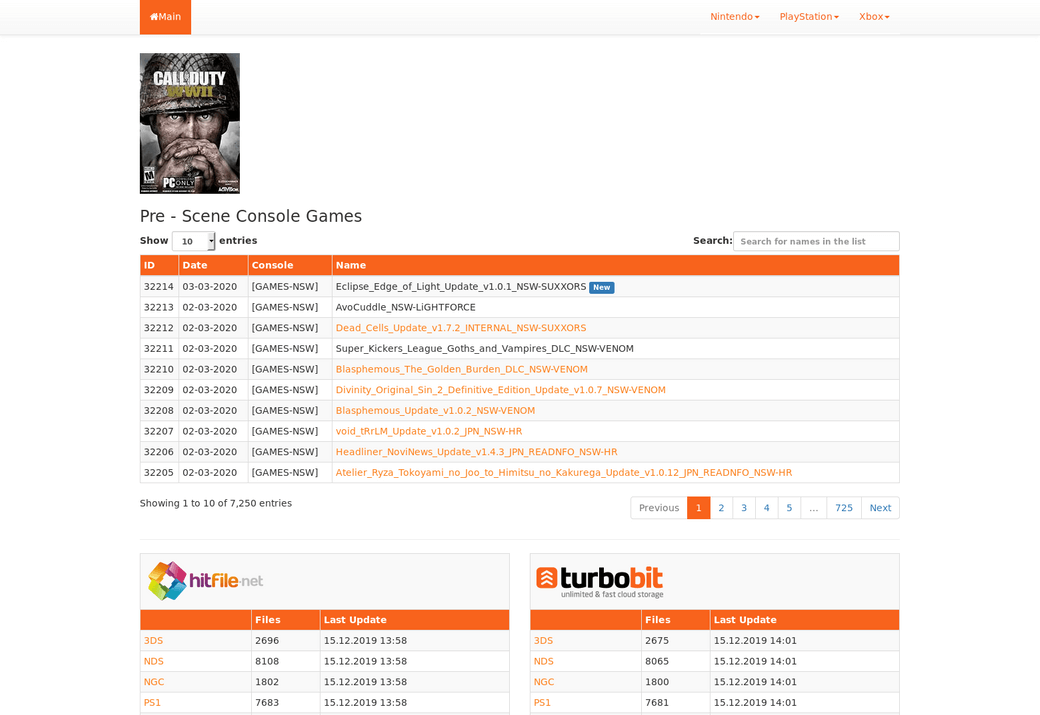
Task: Select Super_Kickers_League DLC release name
Action: 484,348
